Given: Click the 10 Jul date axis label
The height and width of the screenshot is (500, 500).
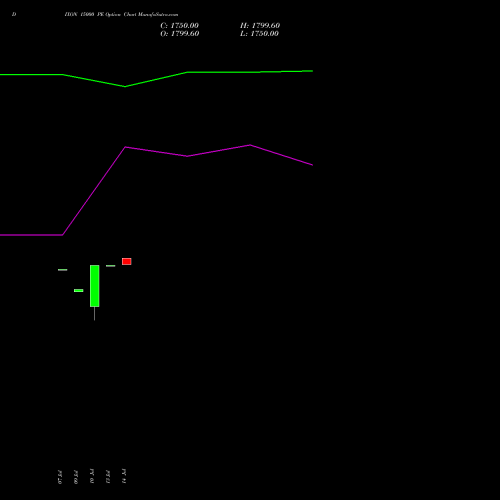Looking at the screenshot, I should 92,476.
